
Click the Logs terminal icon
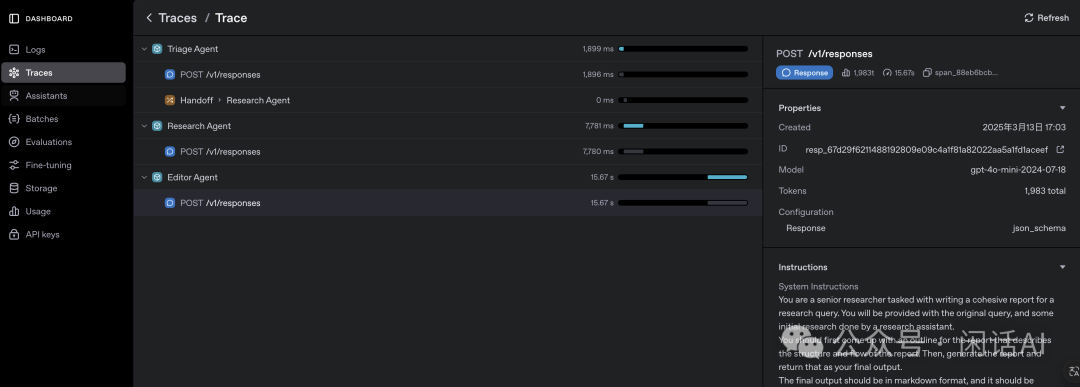(x=14, y=50)
